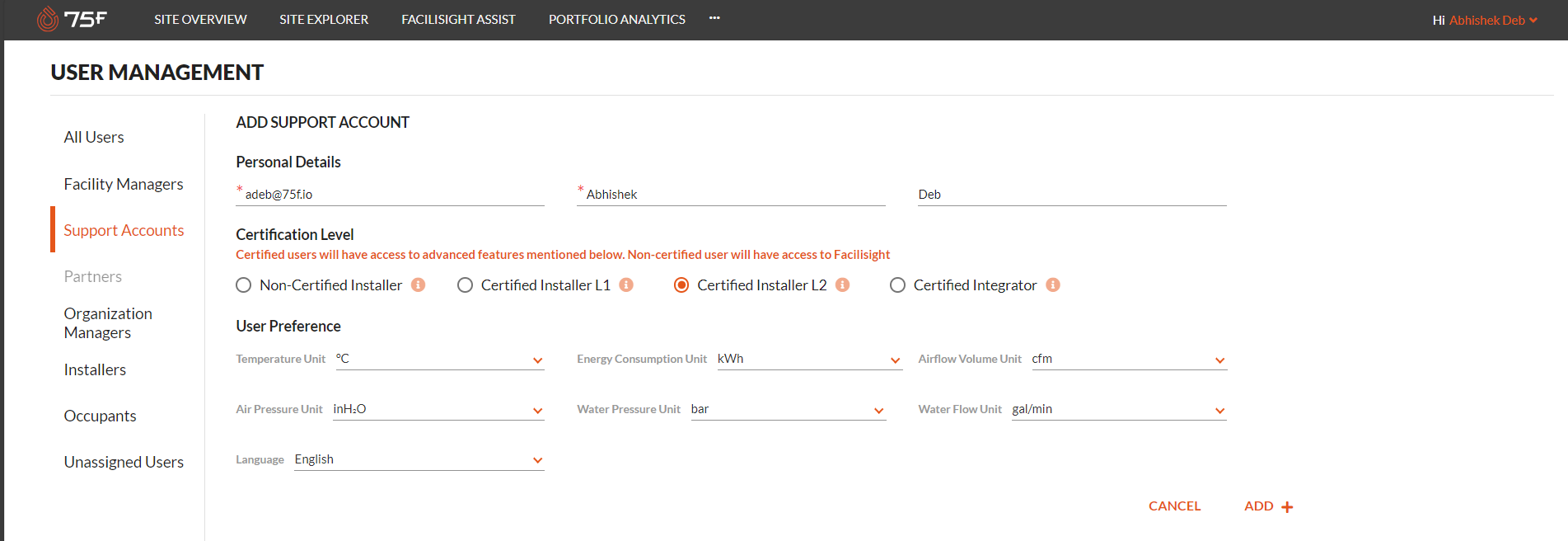This screenshot has height=541, width=1568.
Task: Click ADD to create the support account
Action: (x=1268, y=506)
